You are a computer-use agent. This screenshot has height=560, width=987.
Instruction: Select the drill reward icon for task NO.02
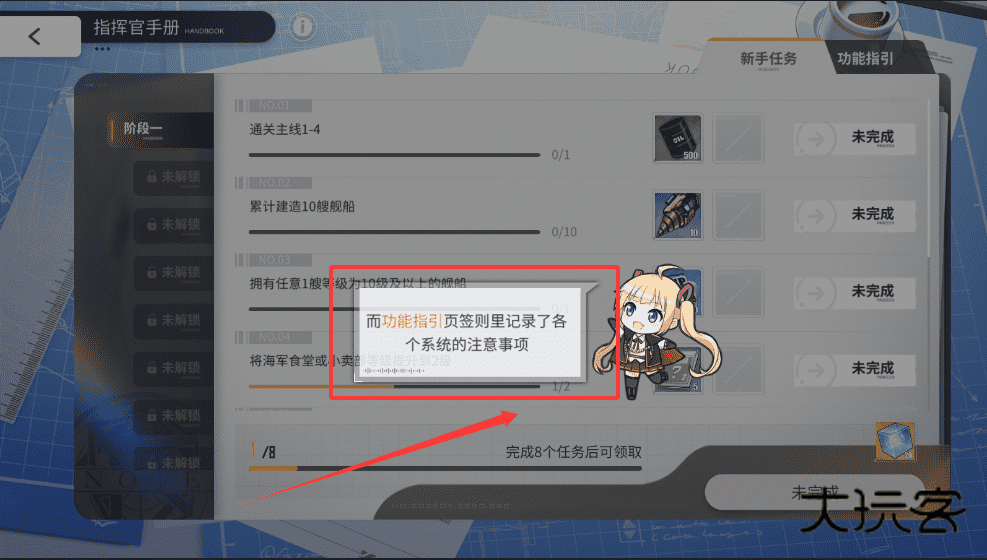click(x=677, y=216)
